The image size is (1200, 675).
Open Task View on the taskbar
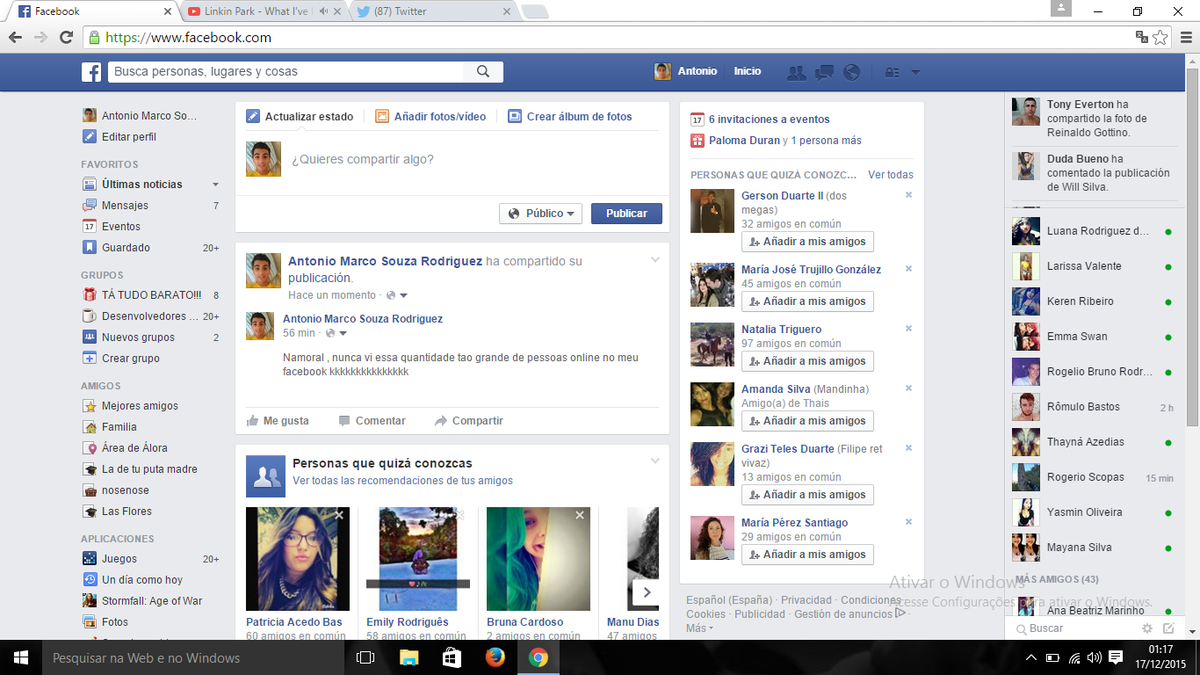pos(365,657)
